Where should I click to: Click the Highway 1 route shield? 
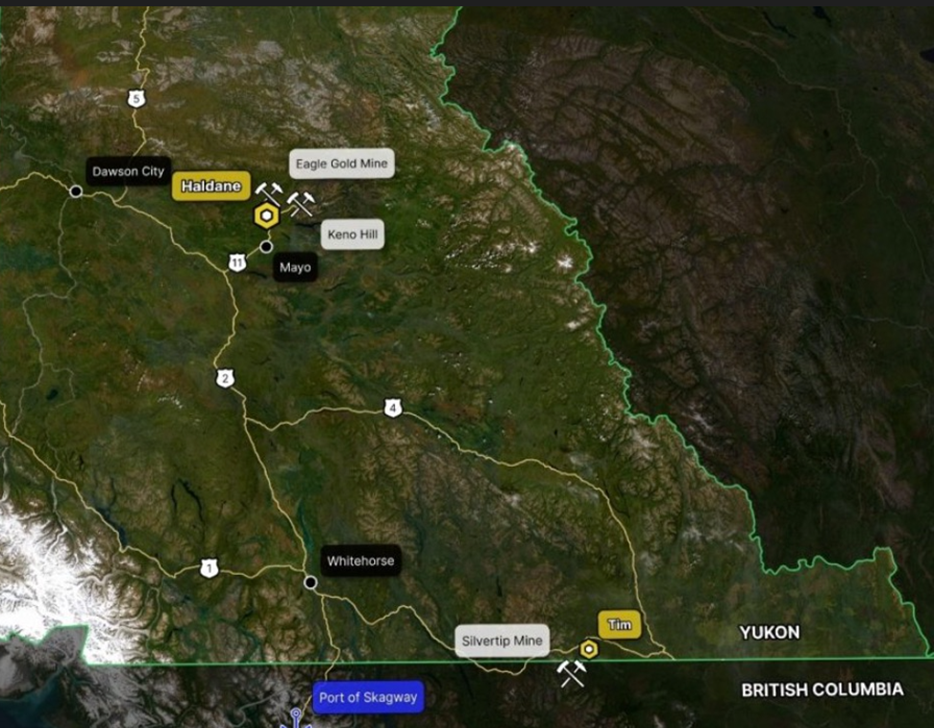pyautogui.click(x=209, y=568)
